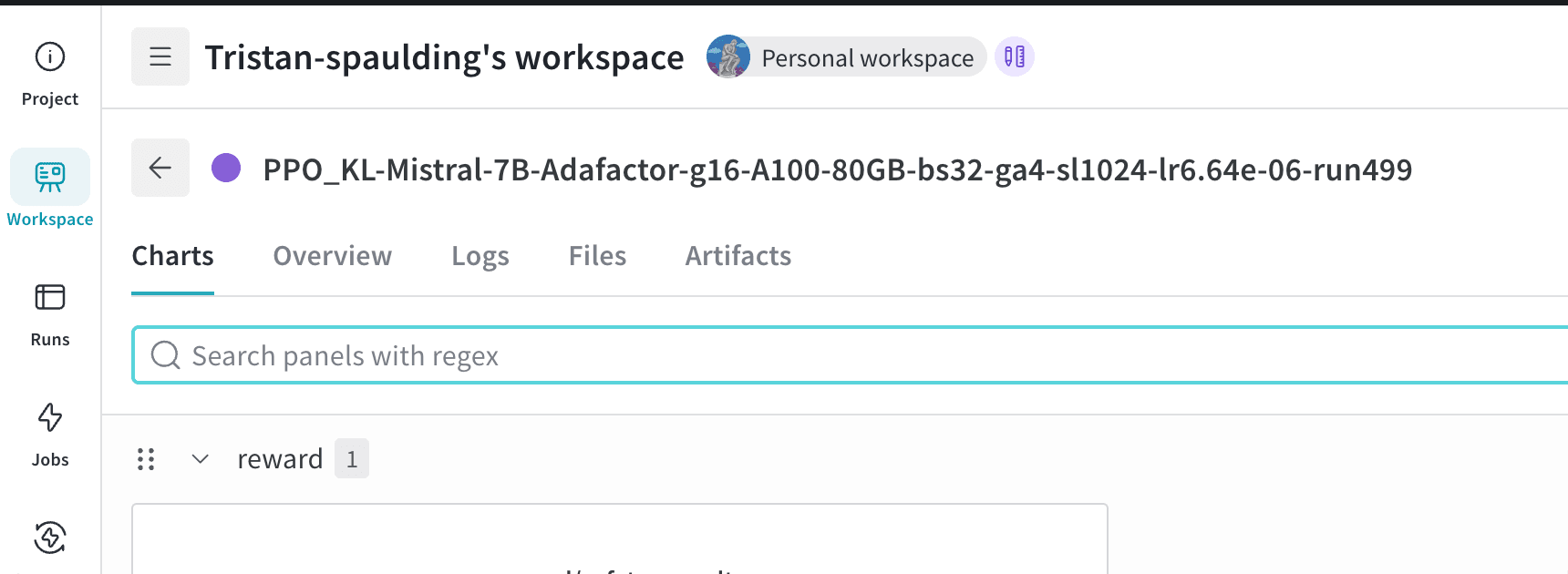Open the Project panel in the sidebar
Screen dimensions: 1568x574
coord(49,68)
